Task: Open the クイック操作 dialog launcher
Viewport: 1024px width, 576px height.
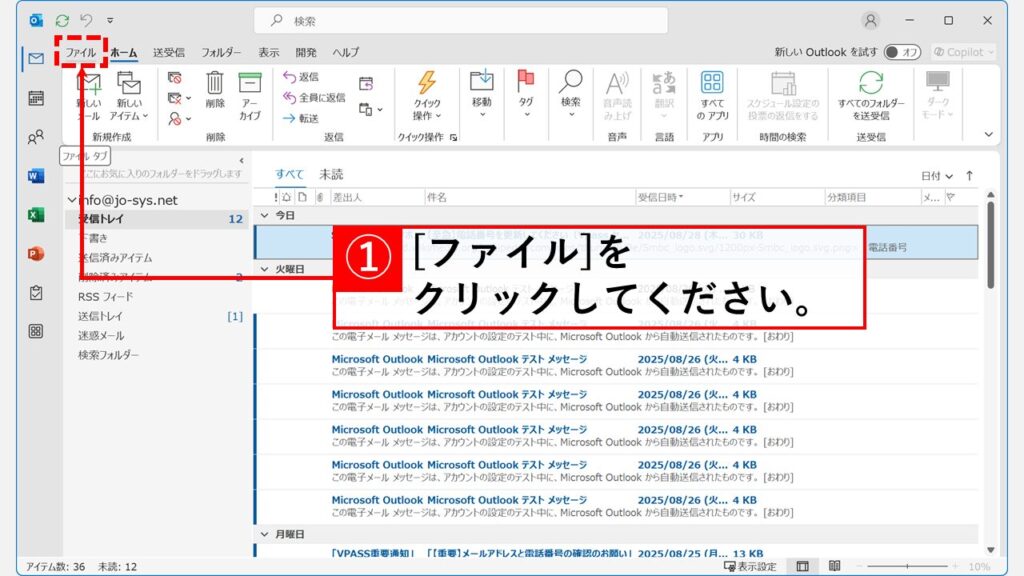Action: [453, 137]
